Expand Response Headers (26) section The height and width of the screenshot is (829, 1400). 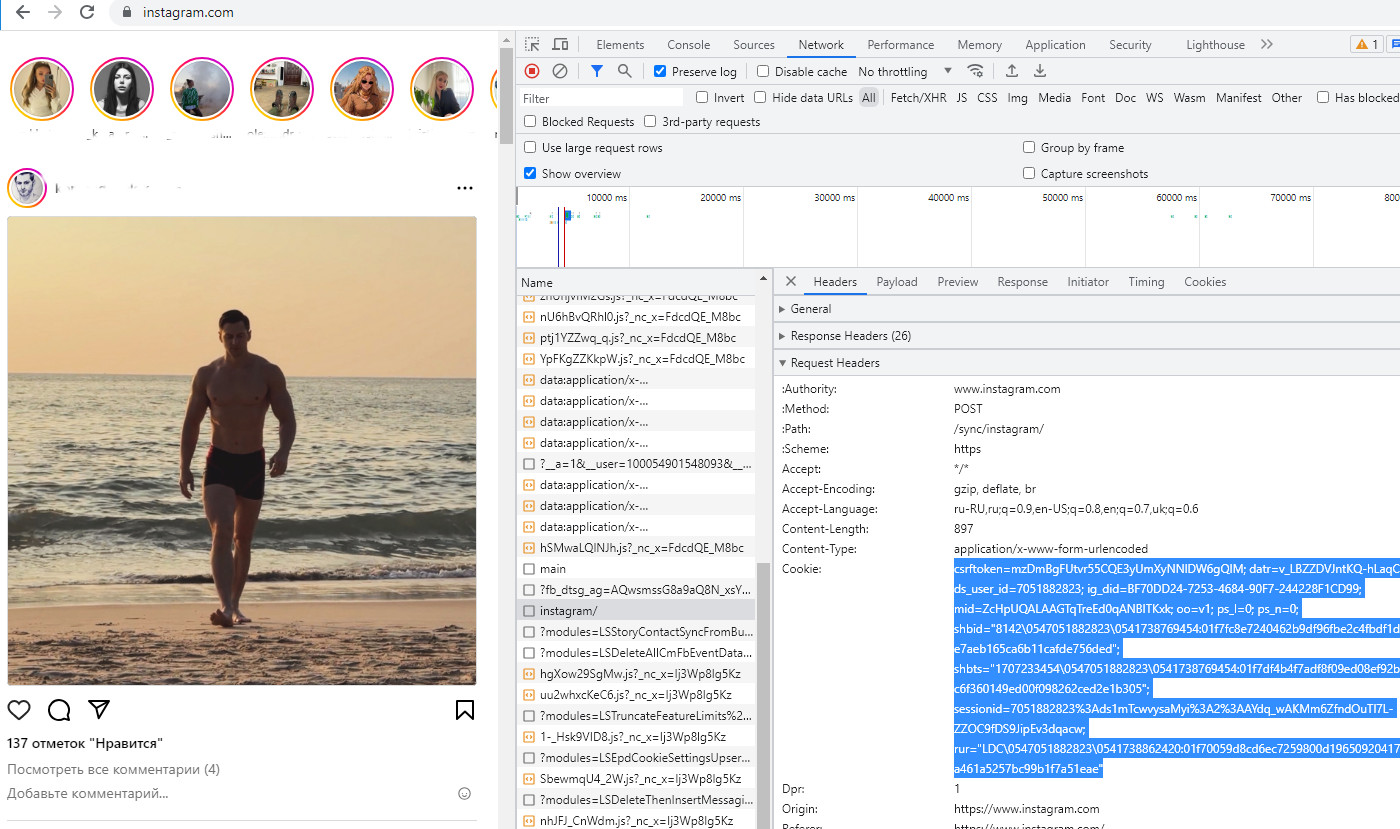tap(850, 336)
